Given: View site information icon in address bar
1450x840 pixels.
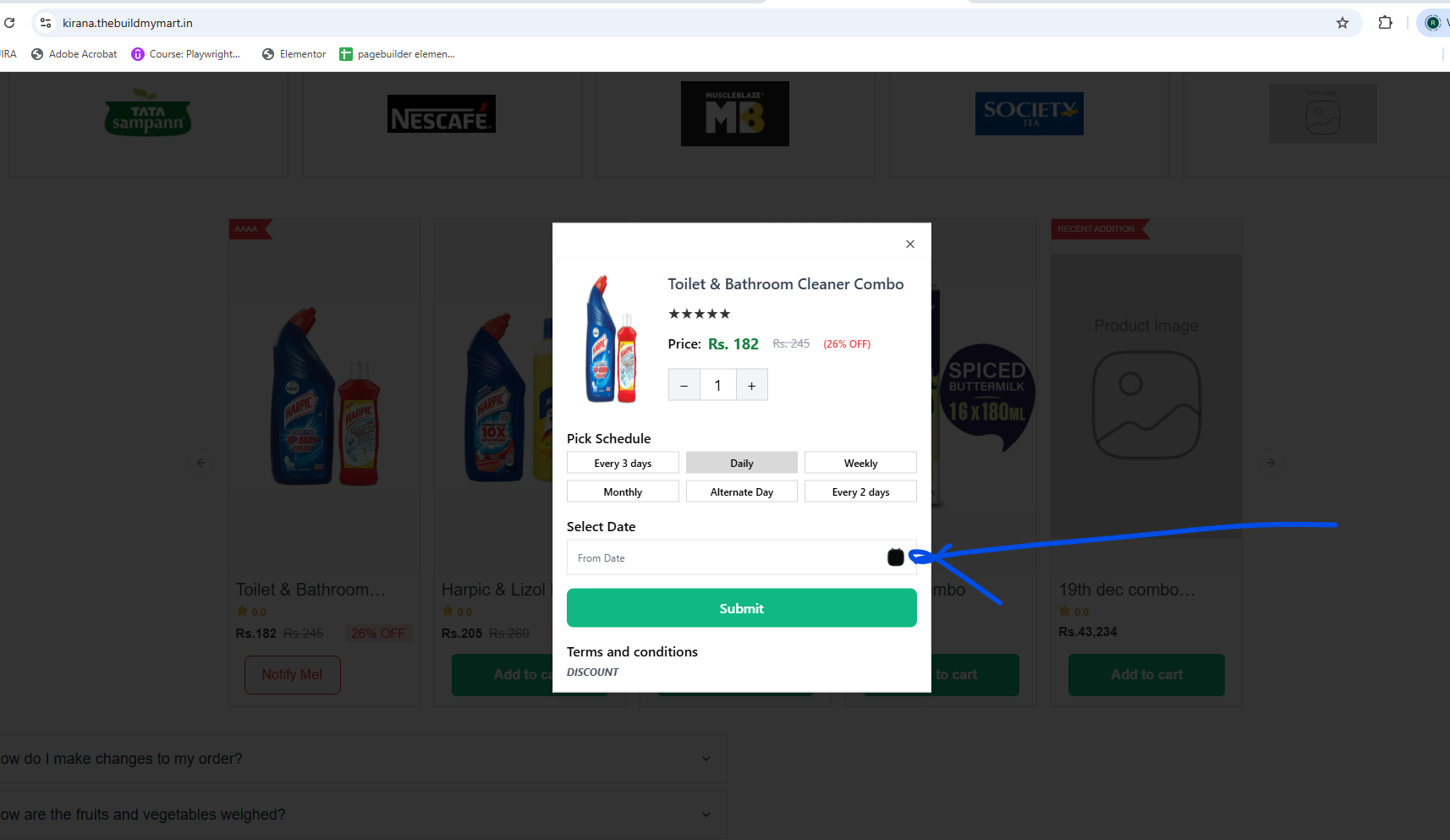Looking at the screenshot, I should click(x=46, y=23).
